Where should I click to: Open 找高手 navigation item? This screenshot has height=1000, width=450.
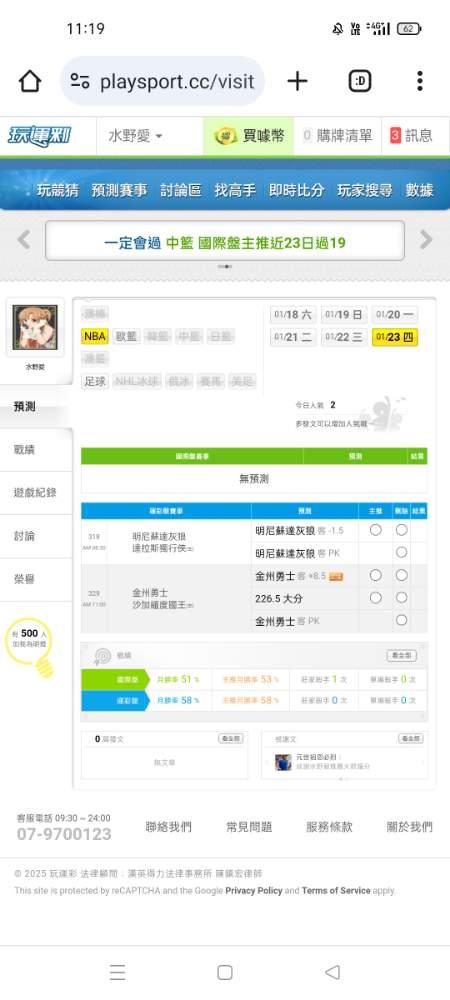pos(235,190)
